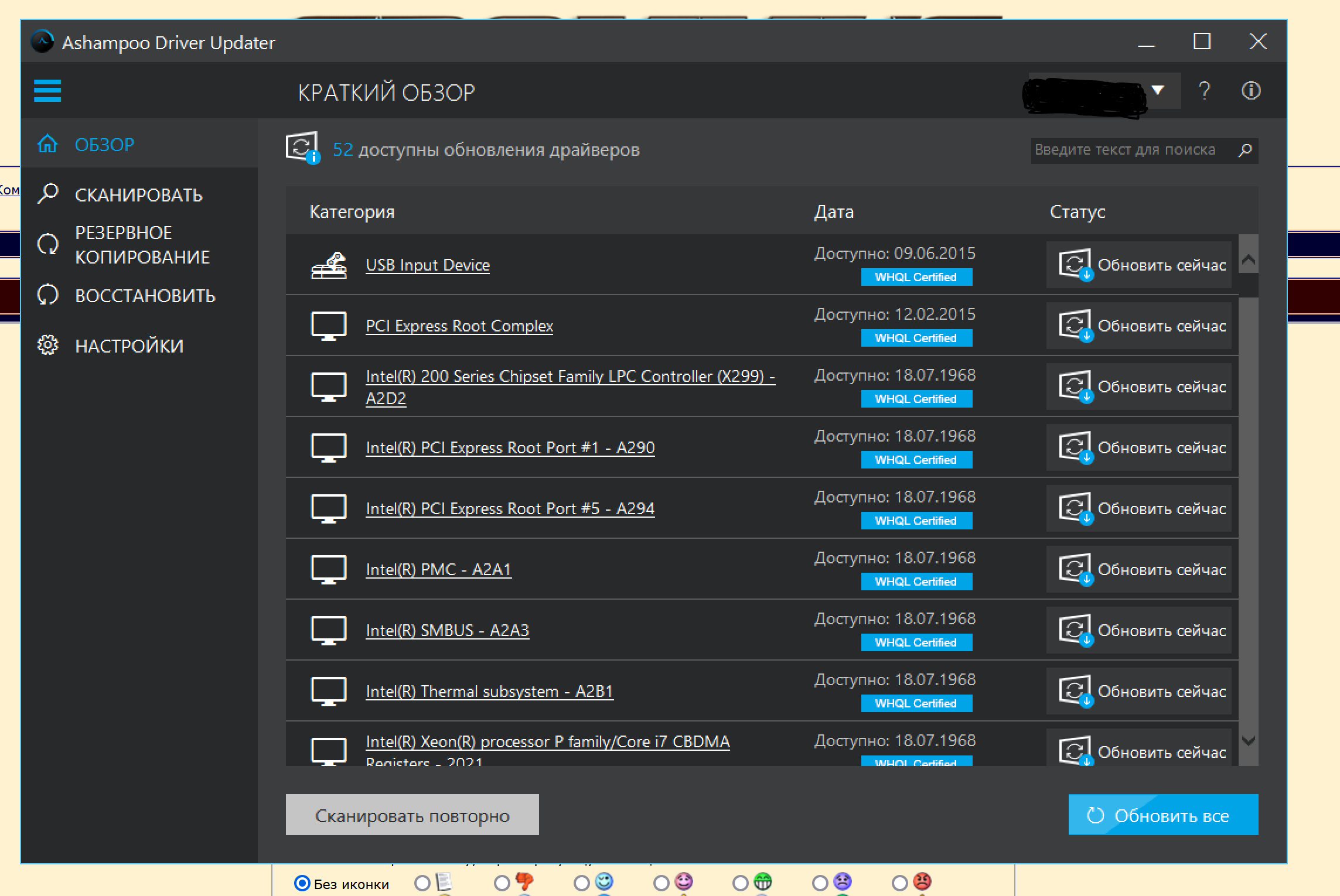Click monitor icon beside Intel(R) SMBUS - A2A3
The image size is (1340, 896).
pos(329,631)
